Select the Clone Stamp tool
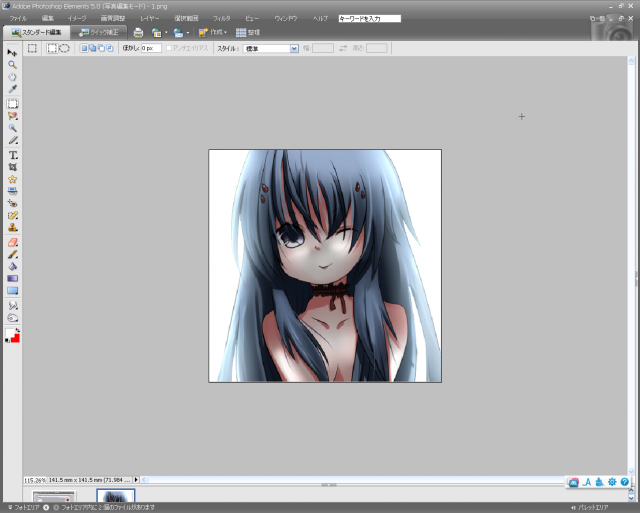640x513 pixels. pyautogui.click(x=13, y=228)
